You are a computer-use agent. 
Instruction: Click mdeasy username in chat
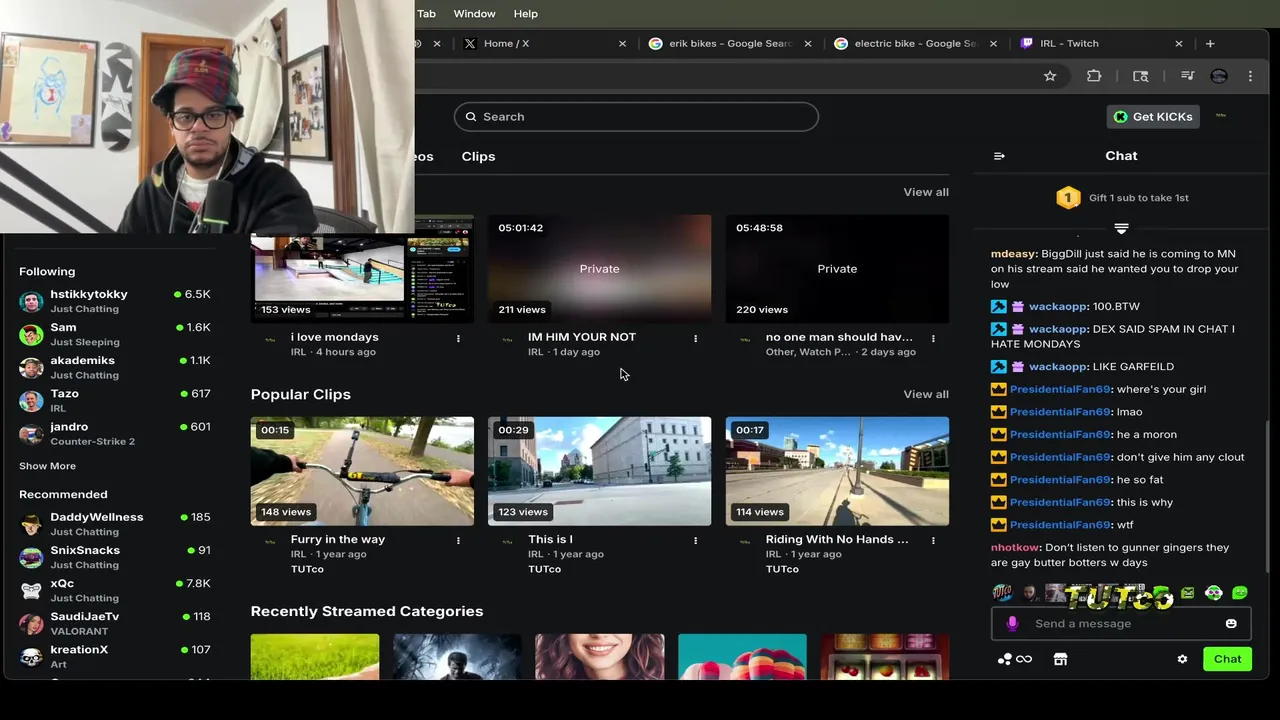[x=1013, y=254]
